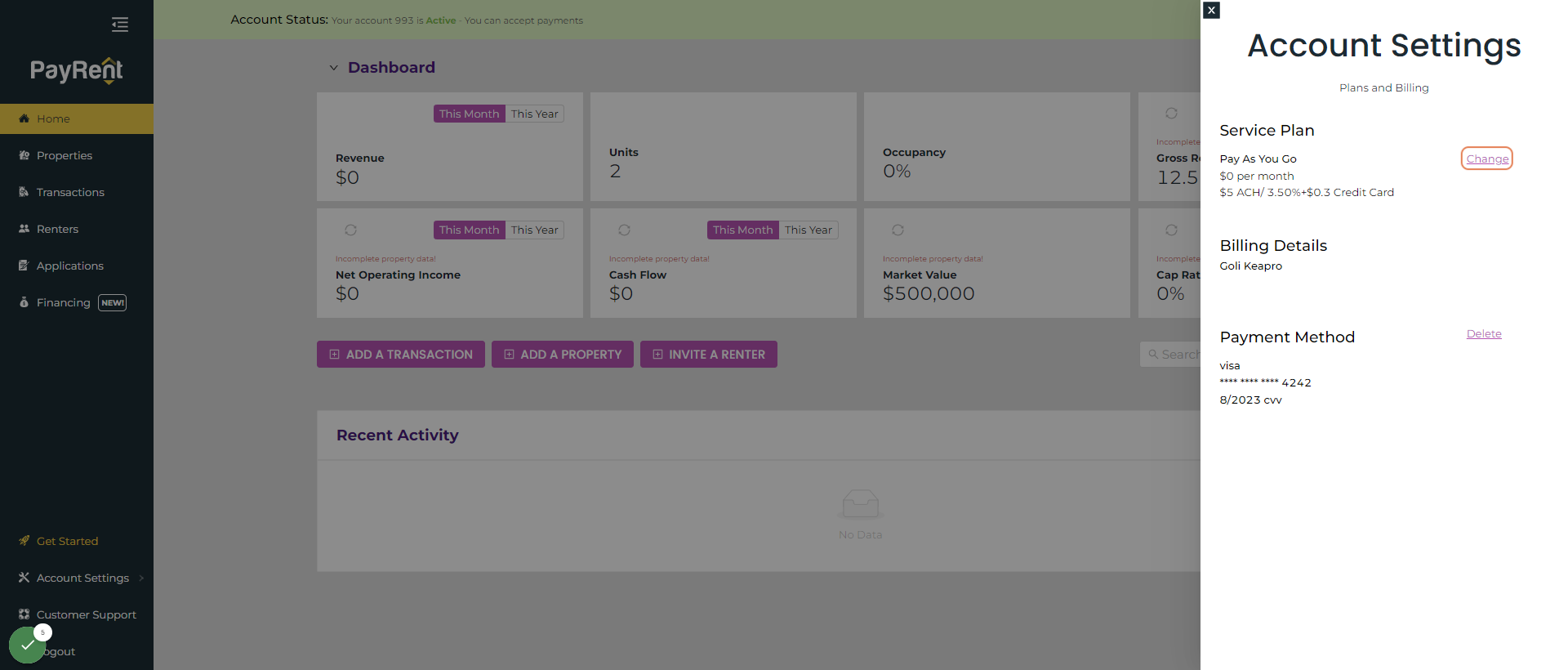This screenshot has width=1568, height=670.
Task: Click card number ending 4242
Action: (1265, 382)
